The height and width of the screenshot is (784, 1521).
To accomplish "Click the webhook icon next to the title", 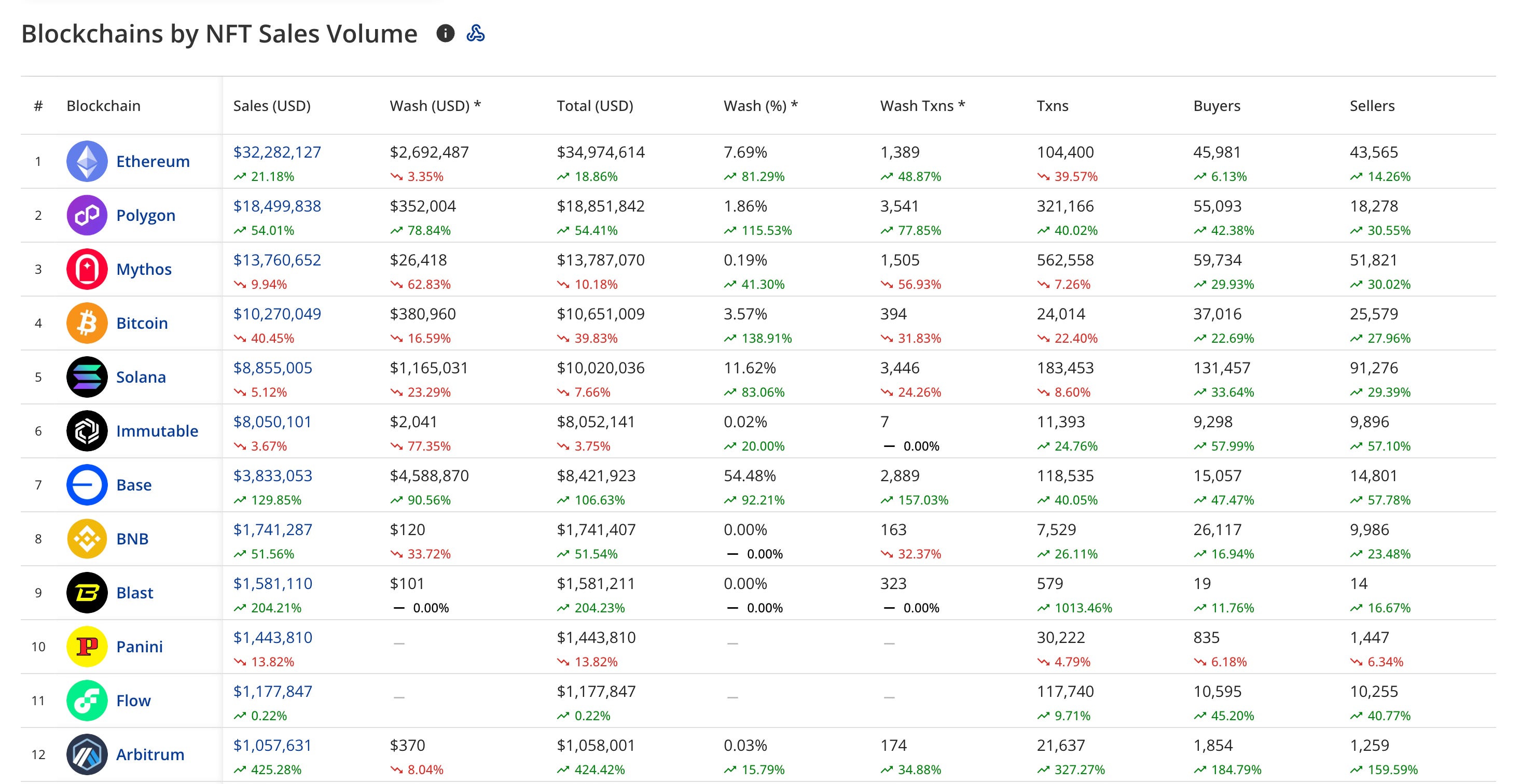I will click(475, 34).
